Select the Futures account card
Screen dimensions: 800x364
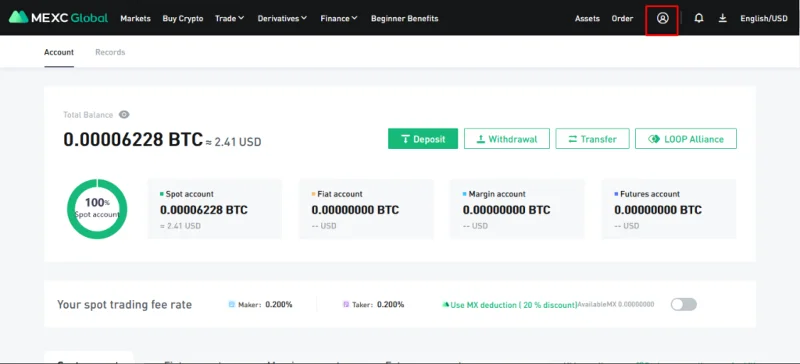(668, 209)
